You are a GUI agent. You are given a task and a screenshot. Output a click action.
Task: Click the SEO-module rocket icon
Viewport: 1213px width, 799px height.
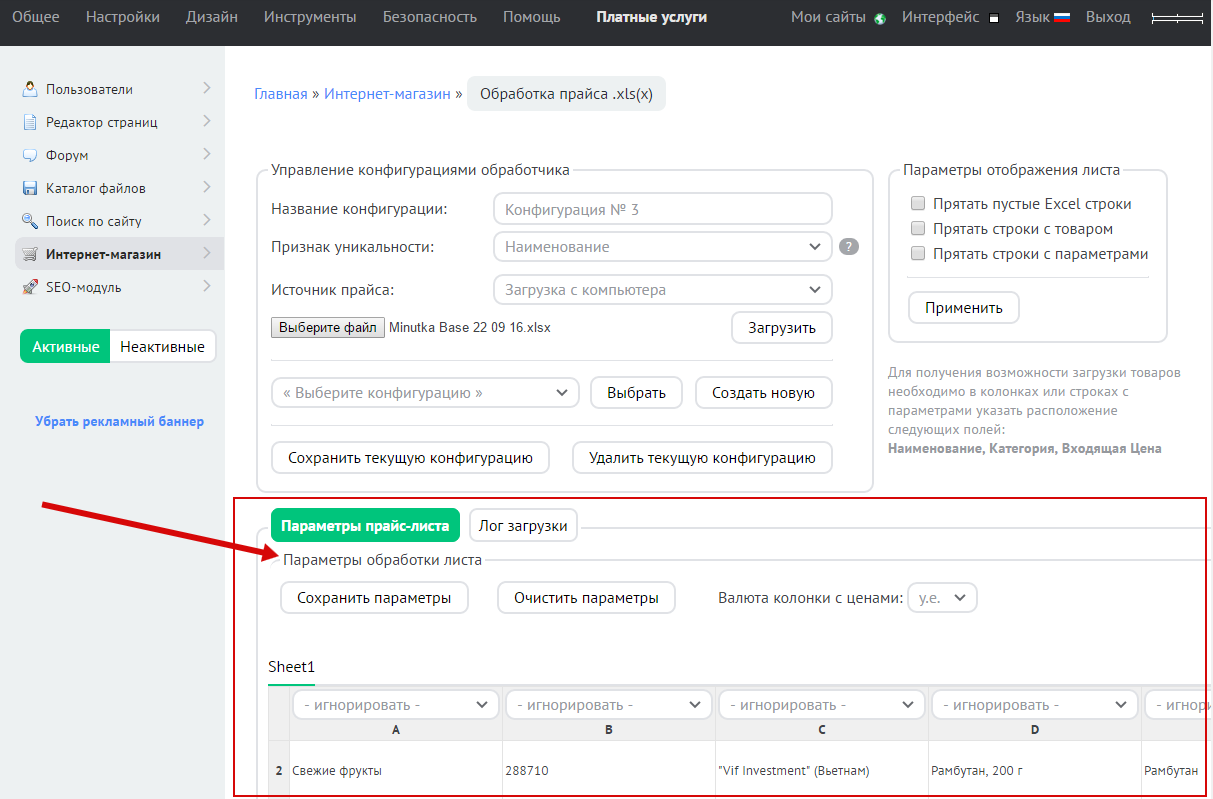point(30,287)
